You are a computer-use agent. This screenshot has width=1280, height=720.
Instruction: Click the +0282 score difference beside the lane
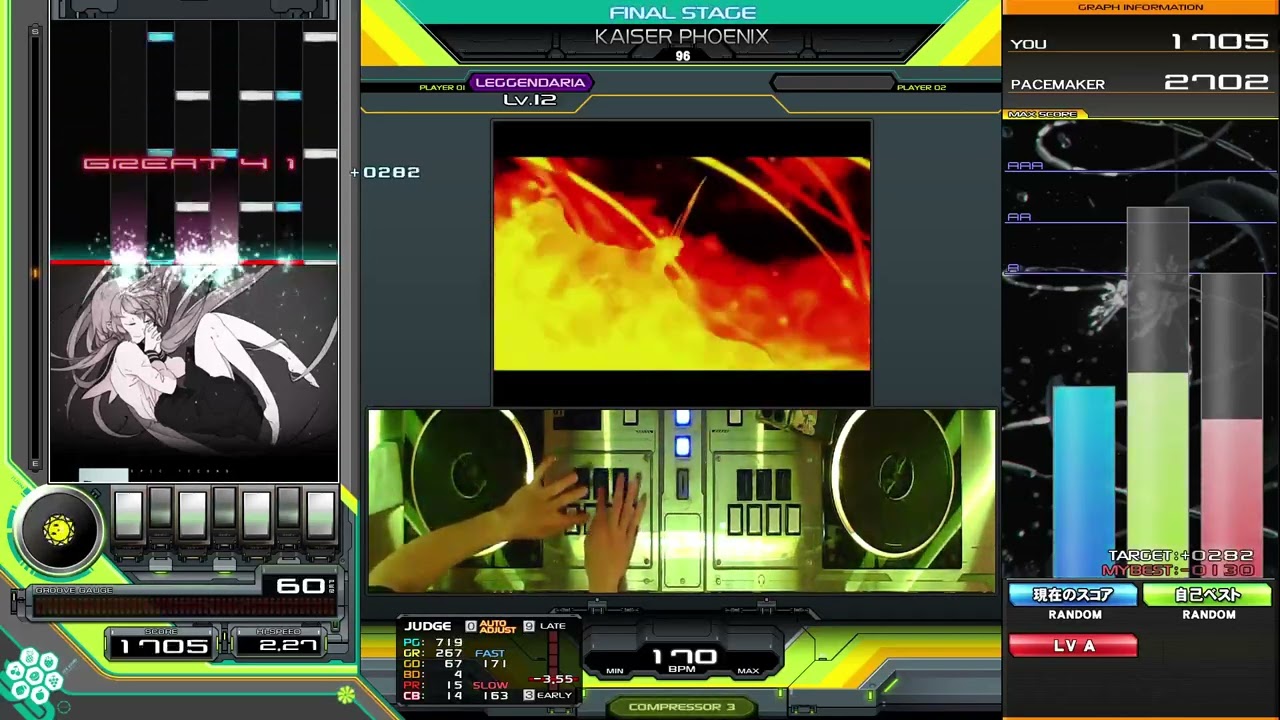pos(386,172)
